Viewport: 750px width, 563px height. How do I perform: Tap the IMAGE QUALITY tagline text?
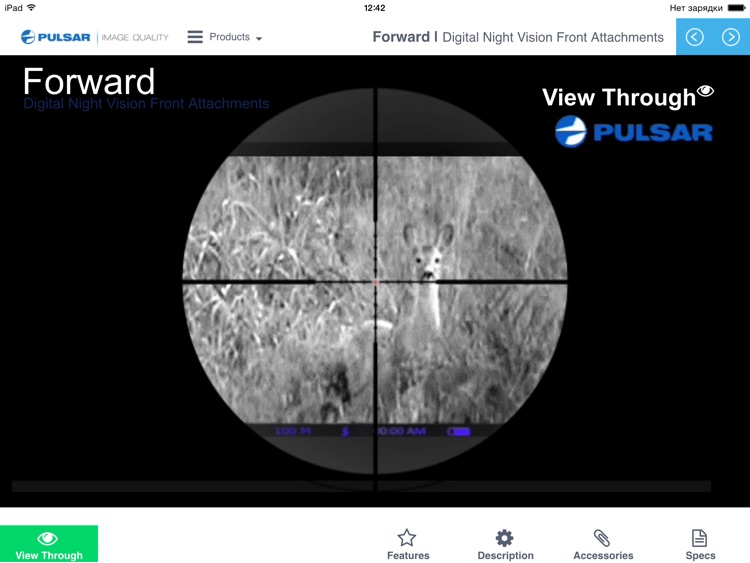[135, 37]
